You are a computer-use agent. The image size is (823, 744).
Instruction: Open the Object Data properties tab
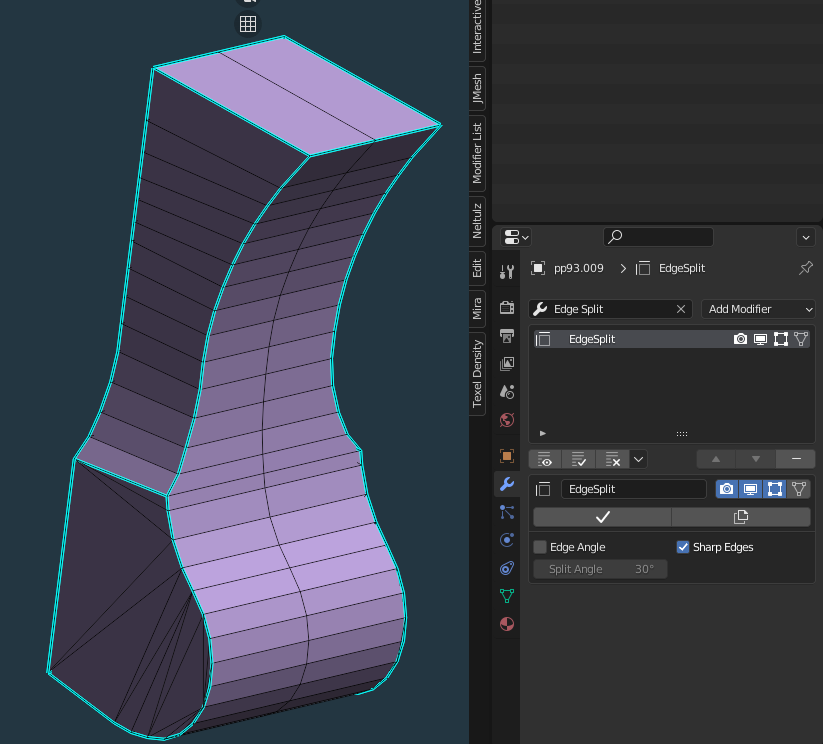(x=507, y=596)
